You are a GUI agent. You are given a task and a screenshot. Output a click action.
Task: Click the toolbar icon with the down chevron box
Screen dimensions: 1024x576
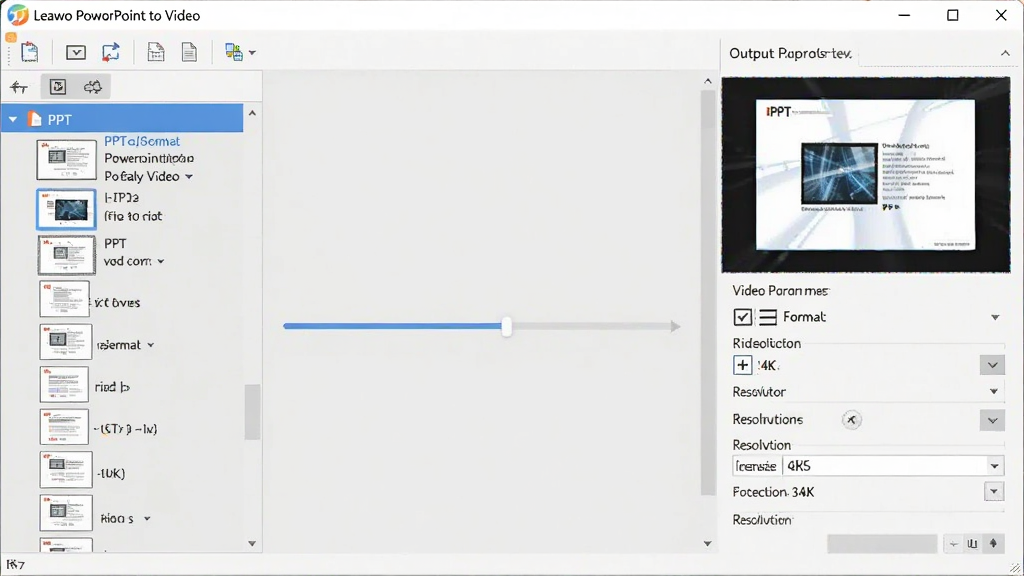tap(76, 52)
